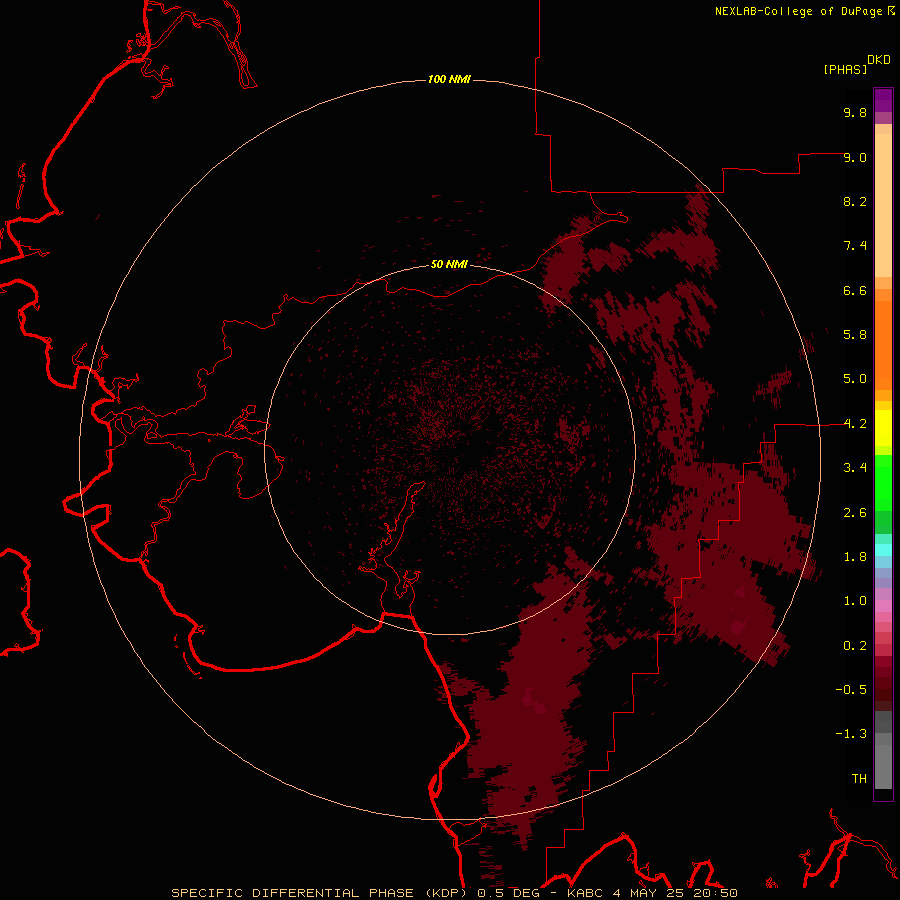This screenshot has width=900, height=900.
Task: Pick the bright yellow band of the color scale
Action: click(x=883, y=428)
